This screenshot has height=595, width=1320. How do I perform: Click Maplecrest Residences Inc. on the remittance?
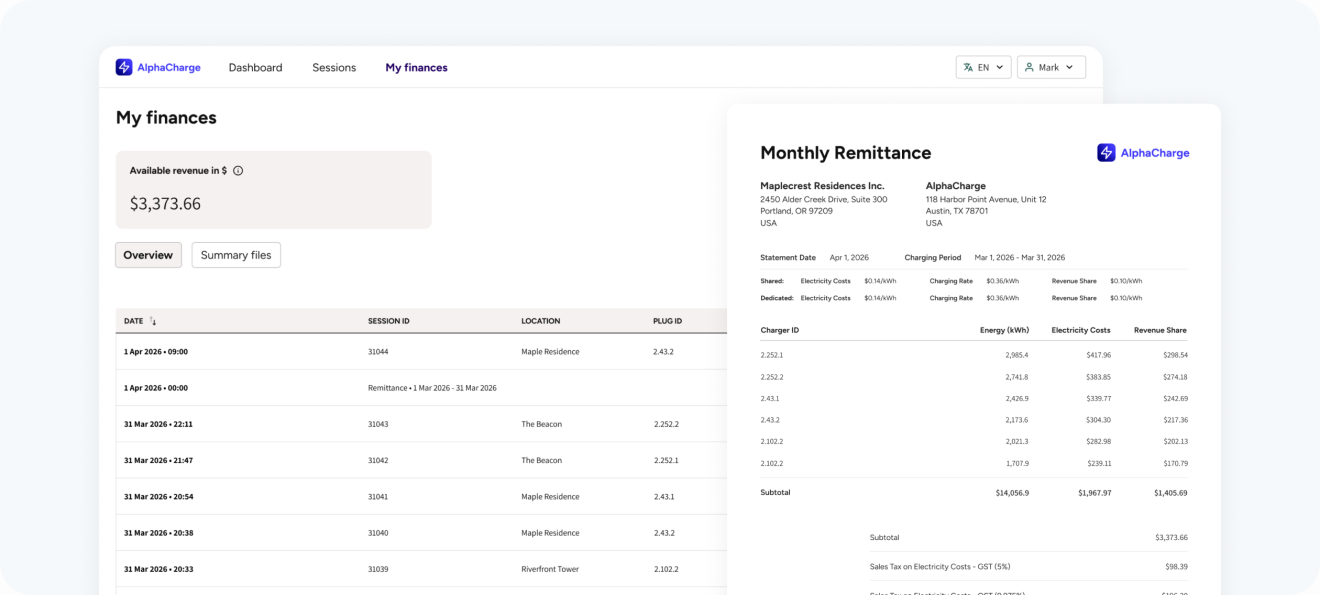point(822,186)
